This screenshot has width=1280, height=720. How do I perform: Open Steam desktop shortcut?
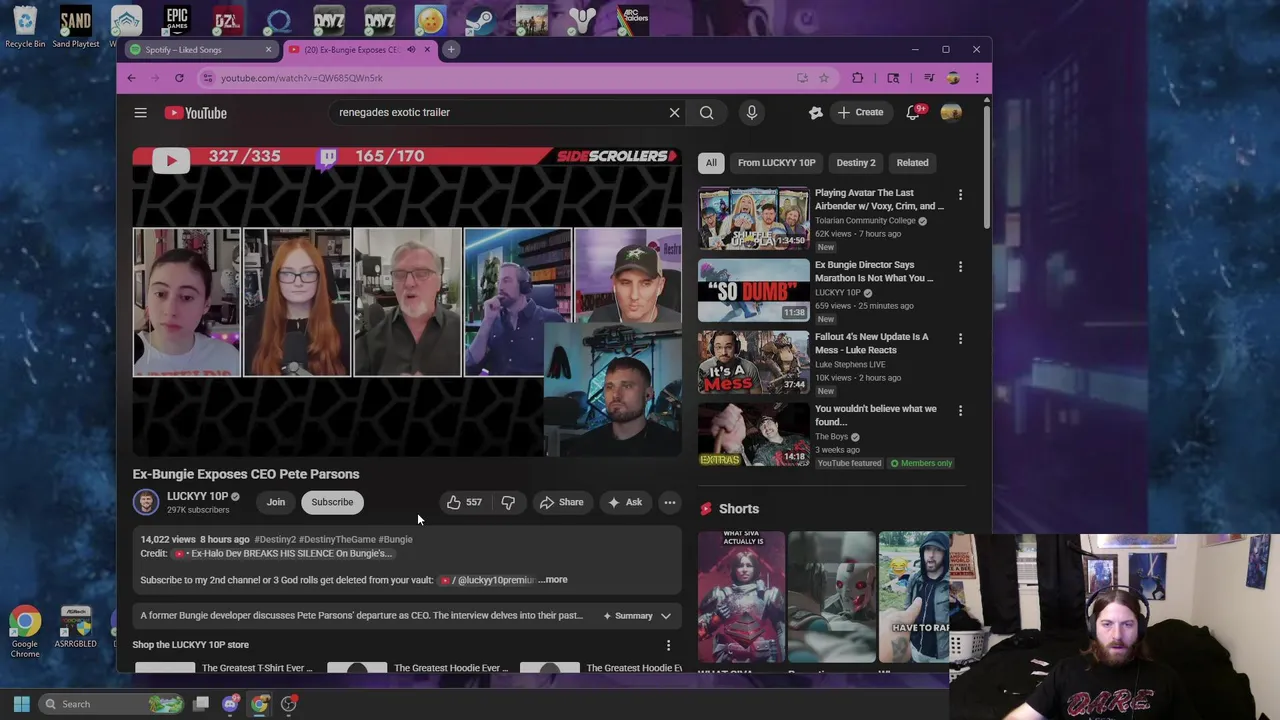[480, 20]
